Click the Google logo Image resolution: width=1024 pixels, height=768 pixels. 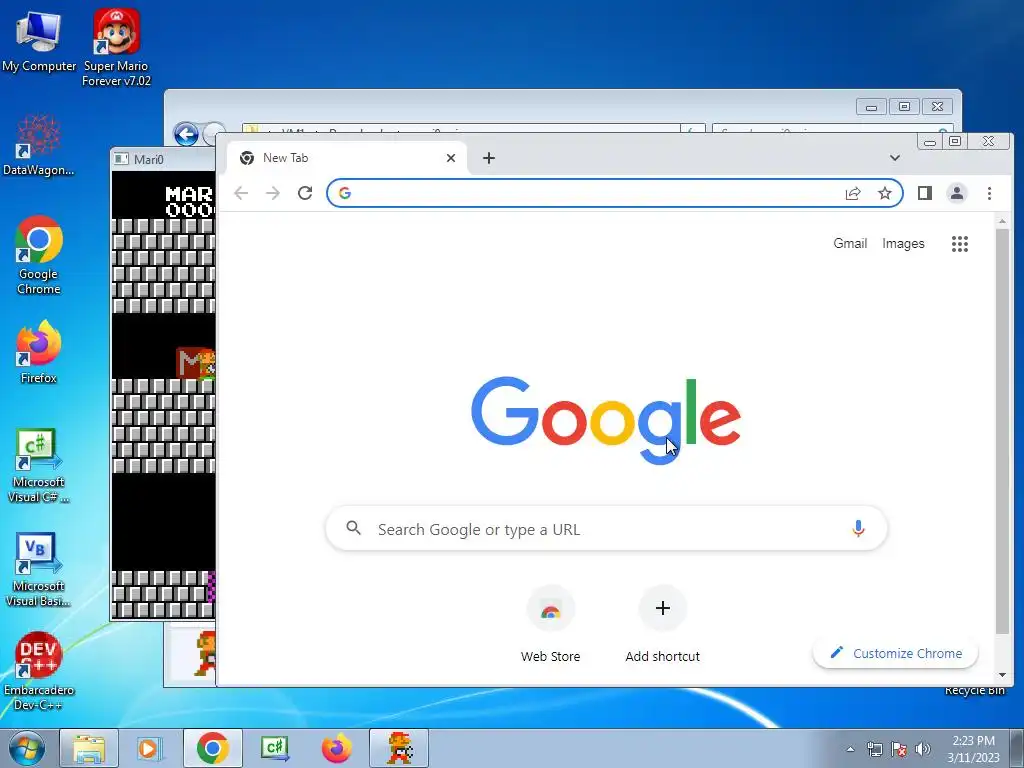coord(606,420)
